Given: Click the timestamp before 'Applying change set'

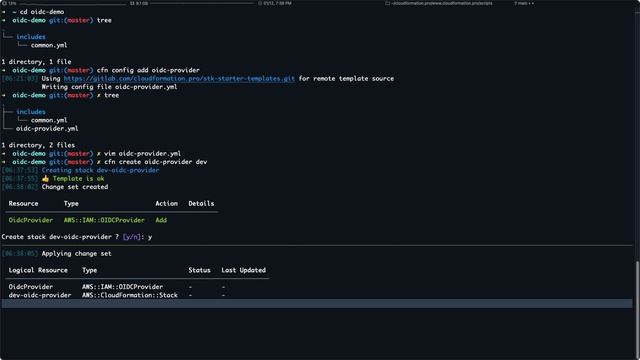Looking at the screenshot, I should pyautogui.click(x=20, y=253).
